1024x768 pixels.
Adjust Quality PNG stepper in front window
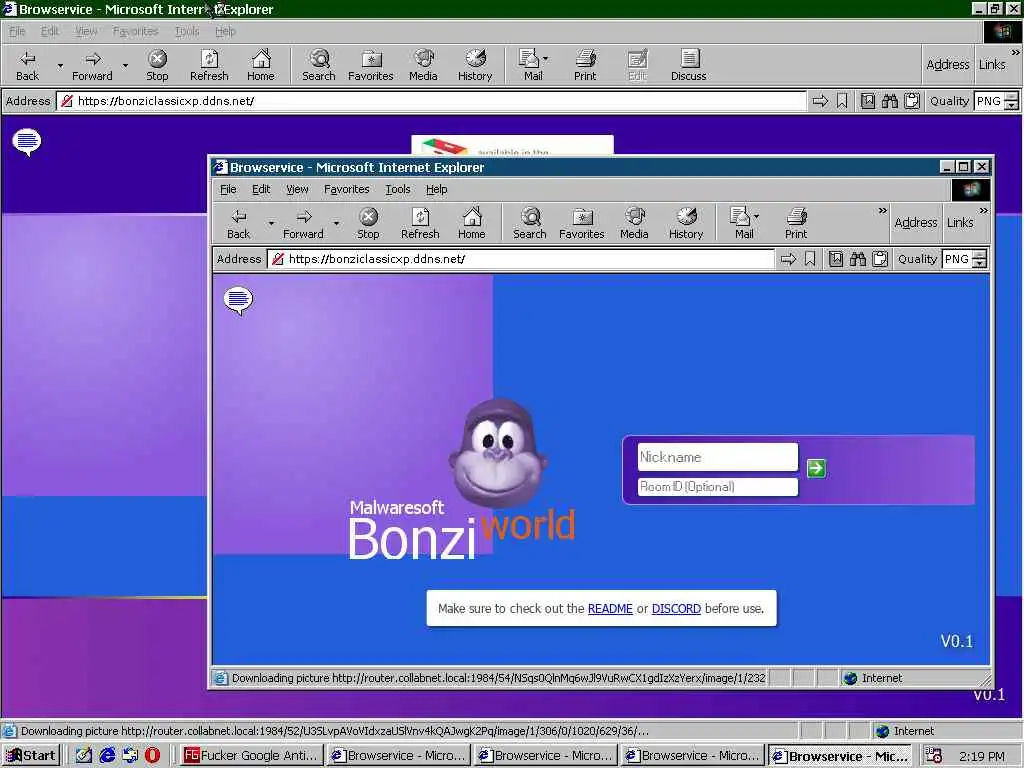tap(979, 259)
